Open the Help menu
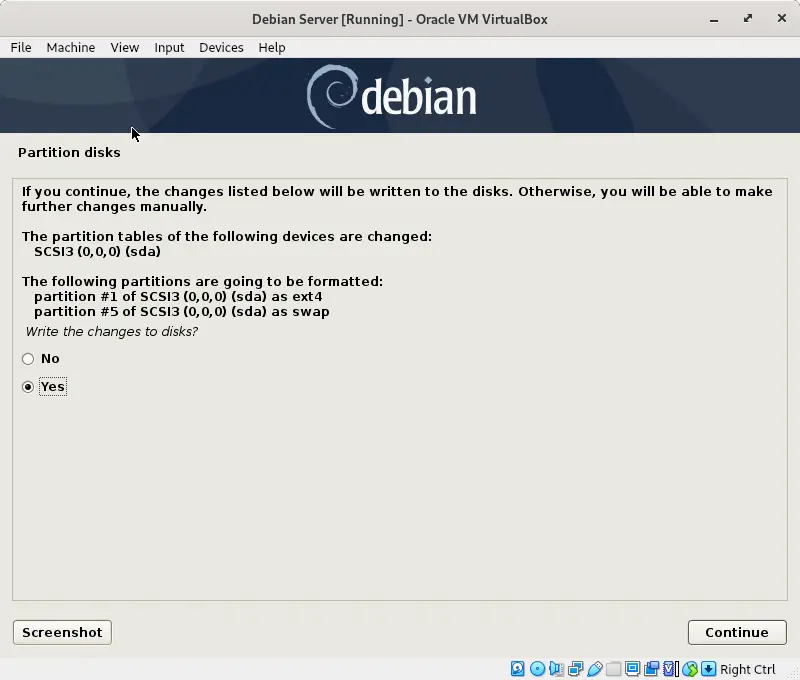Screen dimensions: 800x680 tap(272, 47)
